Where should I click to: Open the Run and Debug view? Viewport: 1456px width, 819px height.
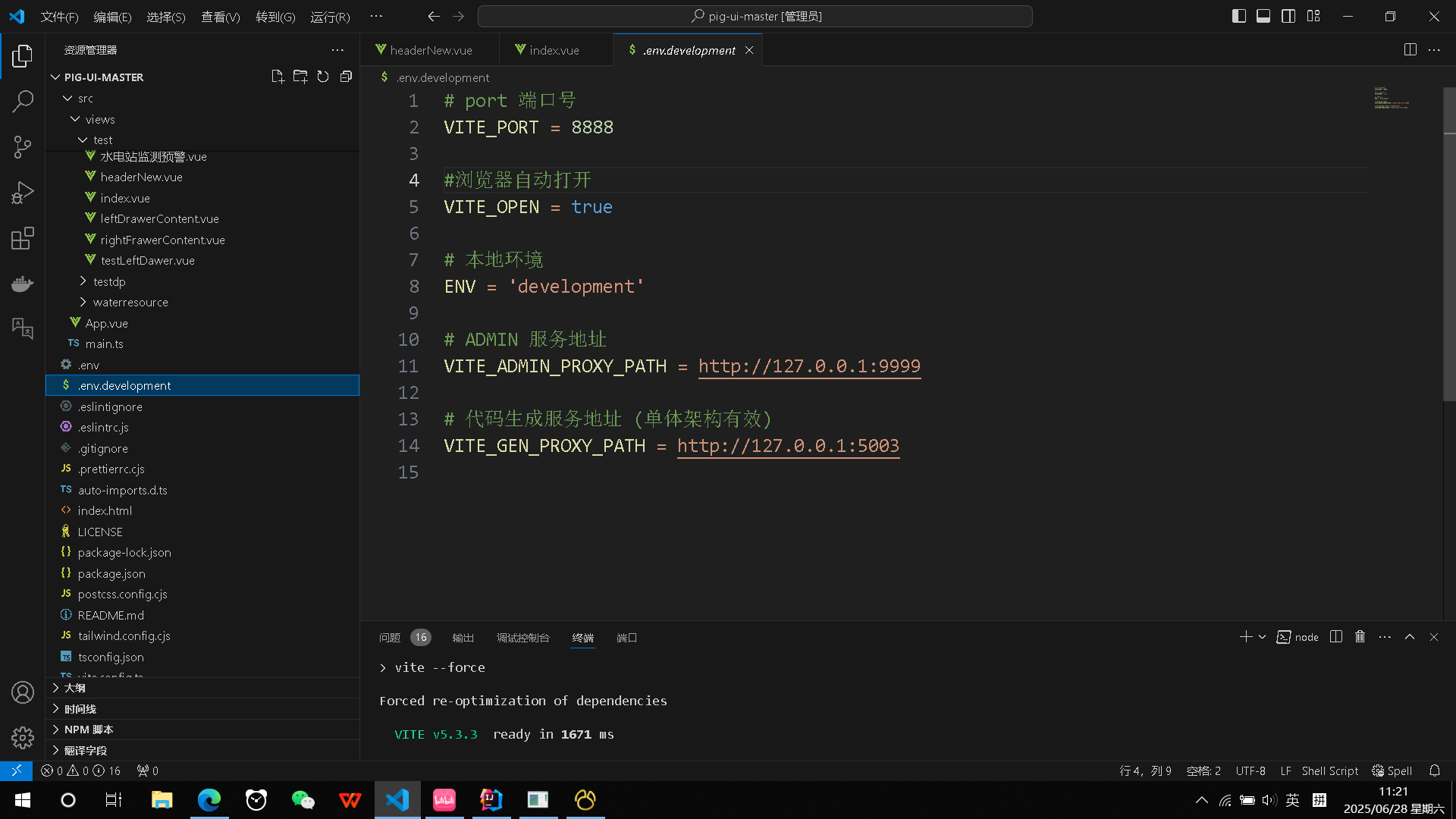tap(23, 193)
